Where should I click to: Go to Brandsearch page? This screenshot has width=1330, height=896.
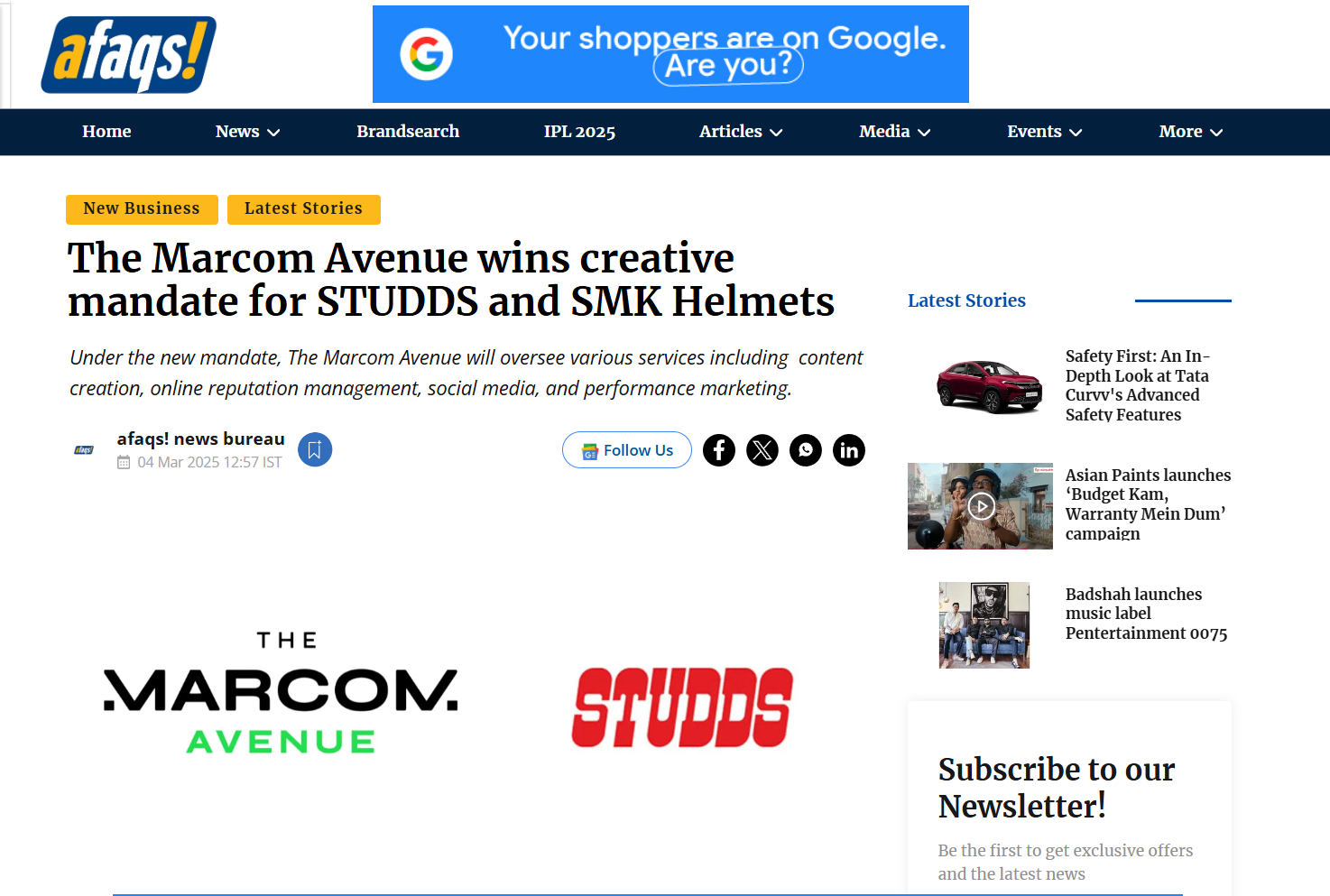click(x=408, y=132)
